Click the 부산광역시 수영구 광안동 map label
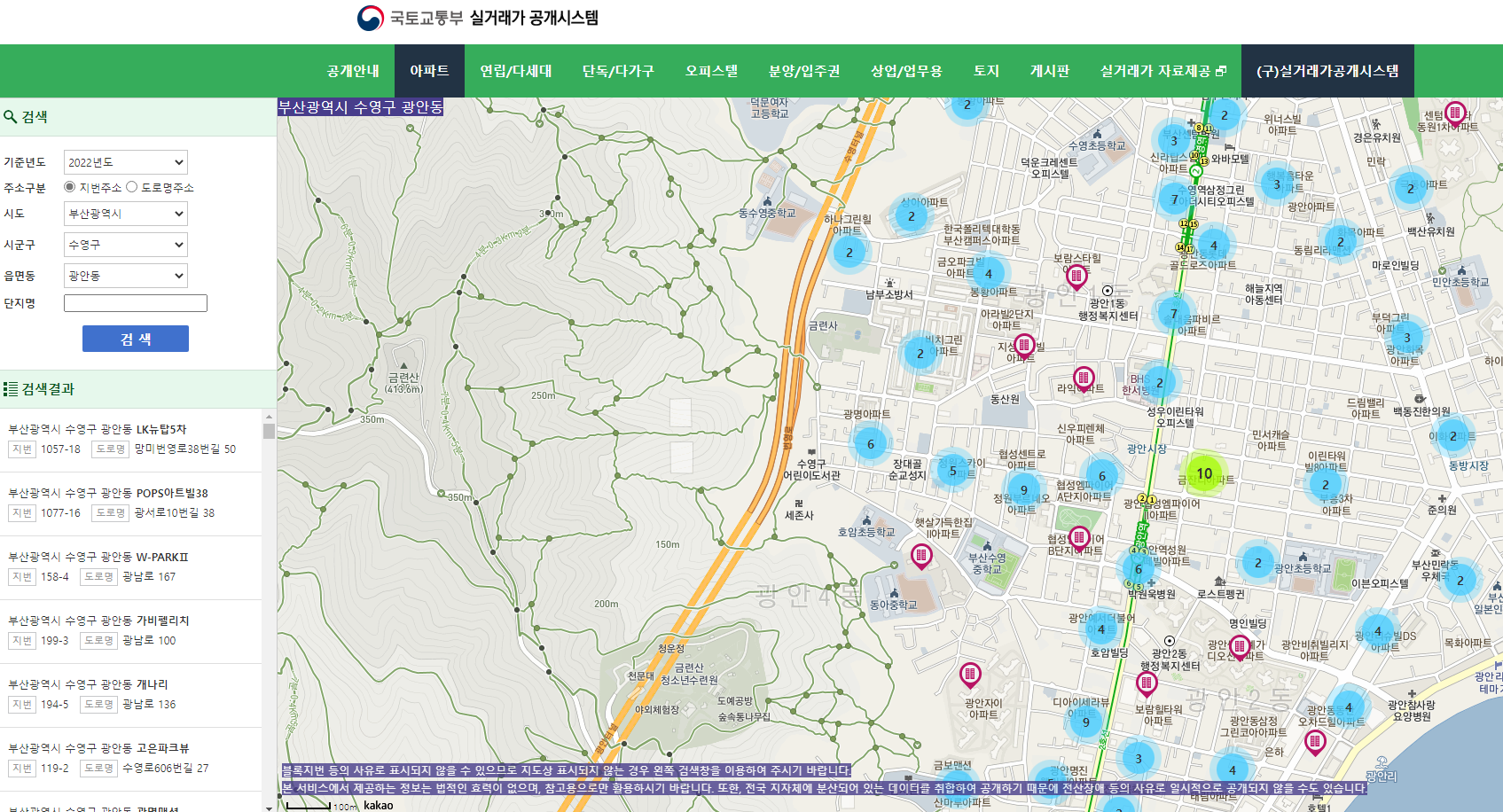Image resolution: width=1503 pixels, height=812 pixels. point(360,107)
